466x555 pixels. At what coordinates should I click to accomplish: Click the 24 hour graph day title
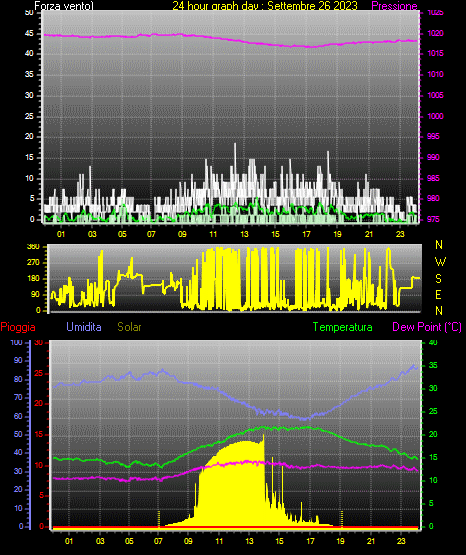pos(265,6)
